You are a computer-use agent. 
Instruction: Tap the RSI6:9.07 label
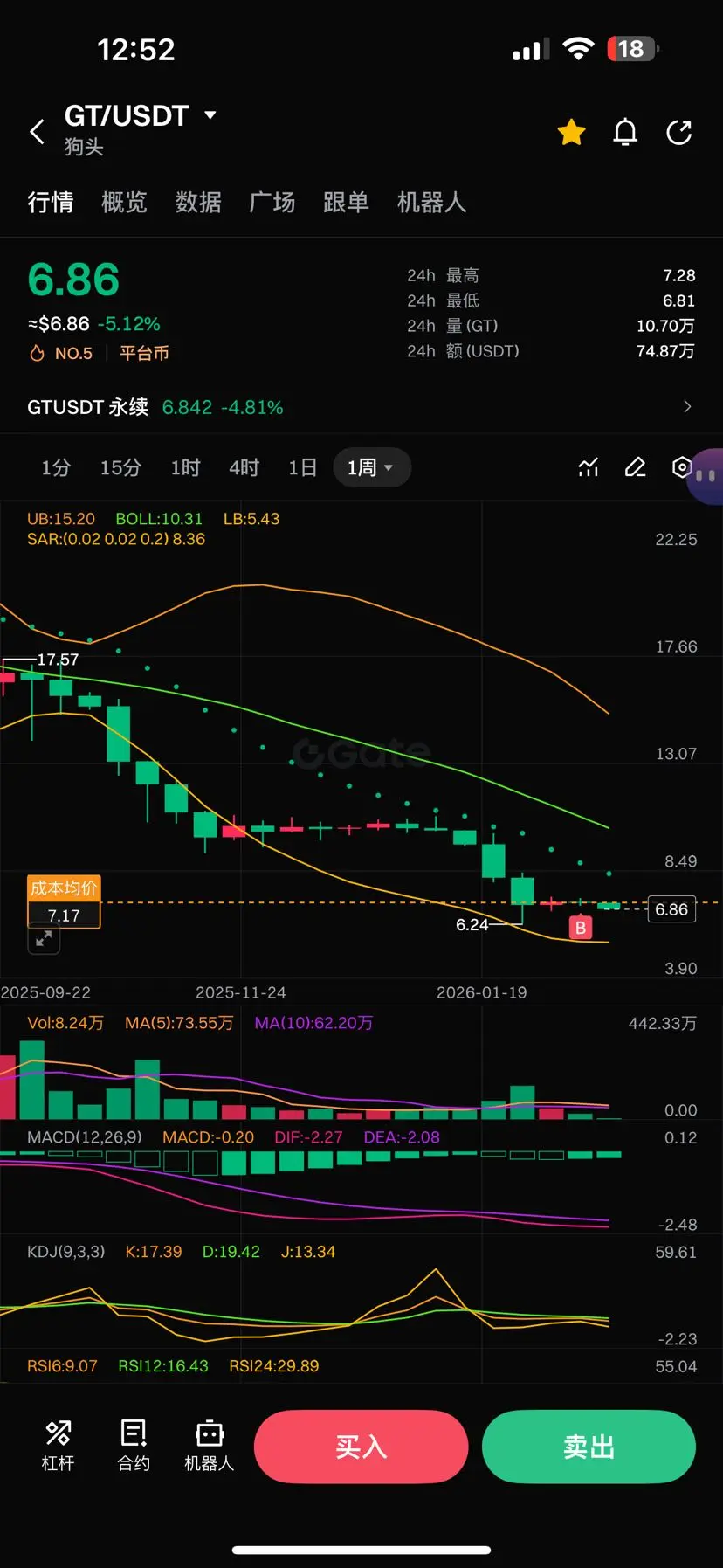(x=62, y=1365)
